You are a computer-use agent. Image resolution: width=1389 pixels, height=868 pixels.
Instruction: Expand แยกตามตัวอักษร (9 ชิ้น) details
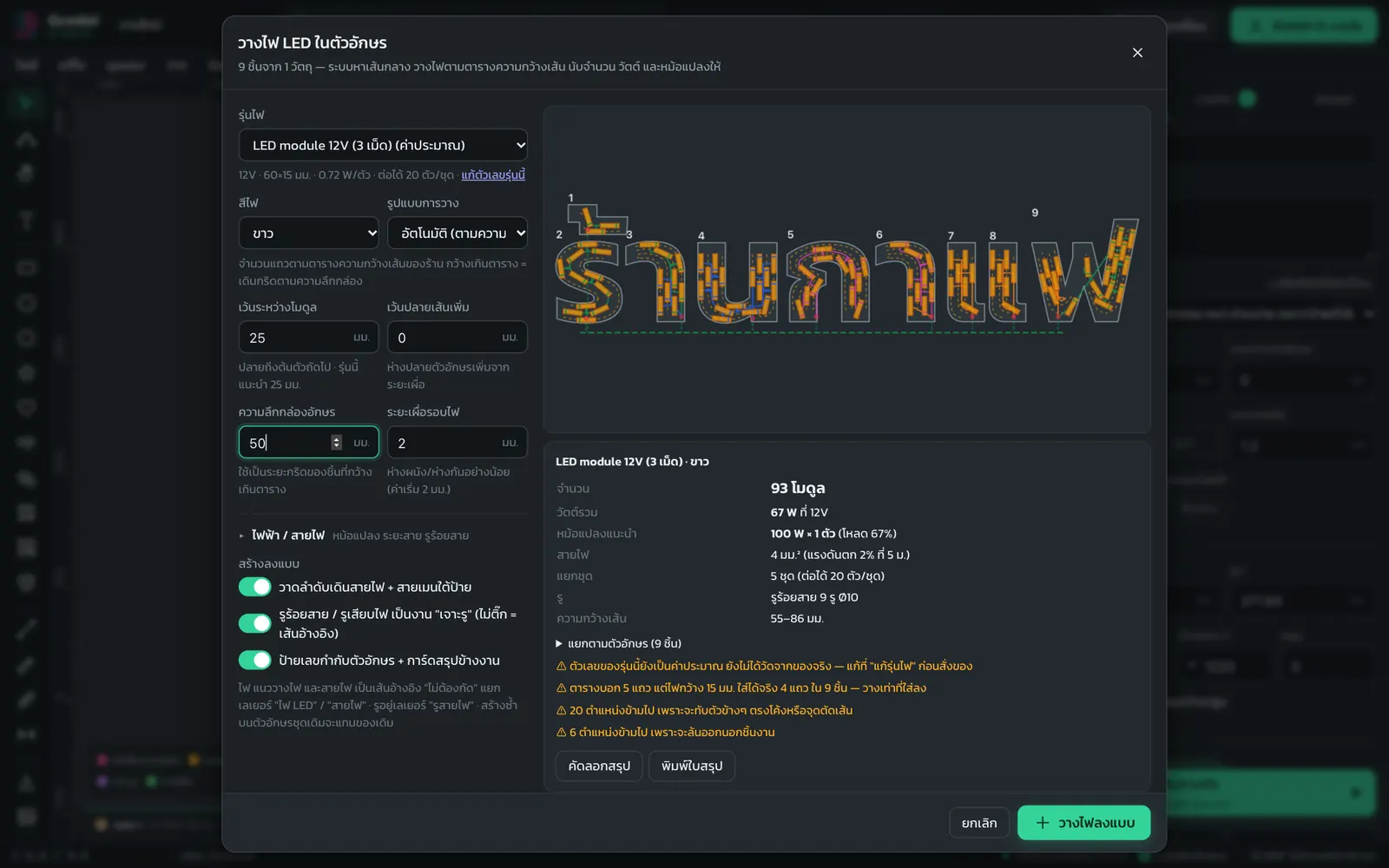pos(618,643)
